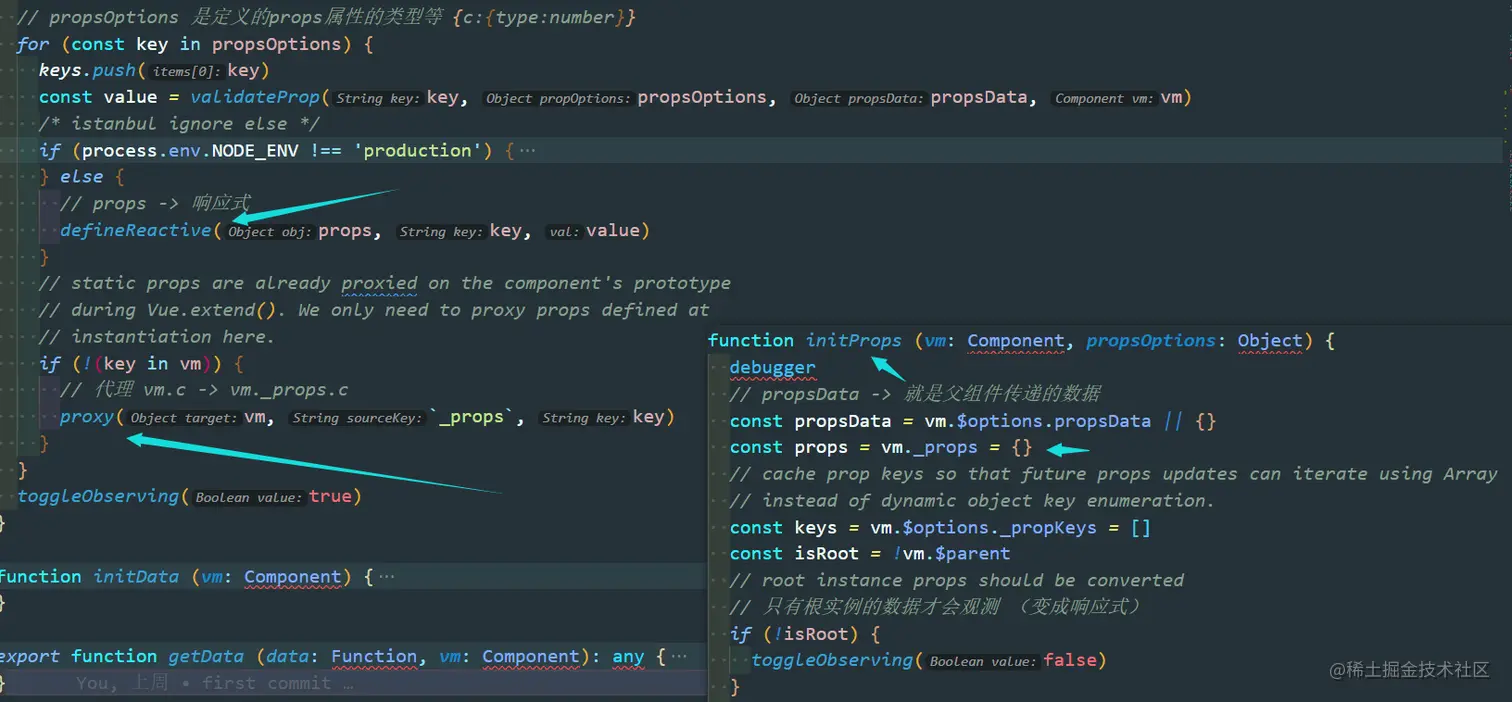Viewport: 1512px width, 702px height.
Task: Click the '// instantiation here.' comment
Action: (x=157, y=337)
